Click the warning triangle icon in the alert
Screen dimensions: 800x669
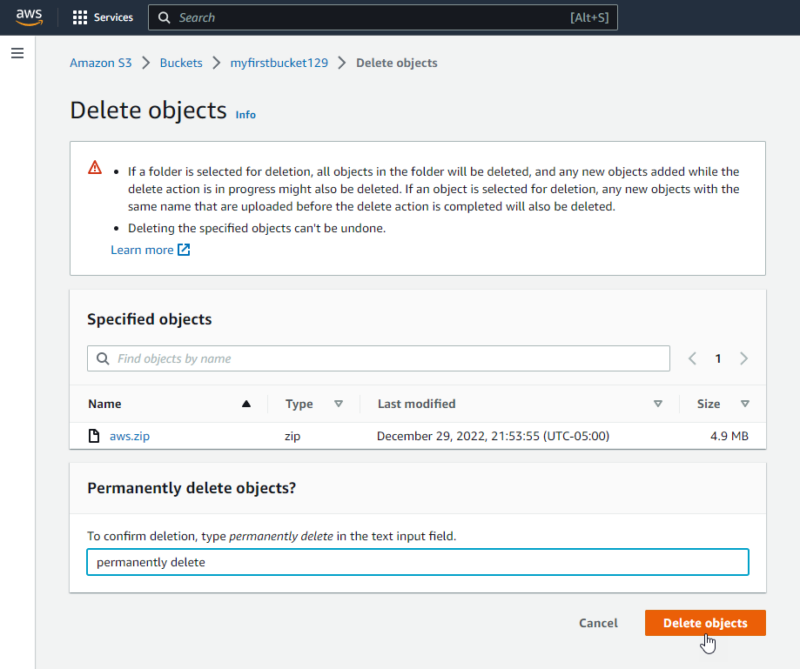[x=95, y=169]
